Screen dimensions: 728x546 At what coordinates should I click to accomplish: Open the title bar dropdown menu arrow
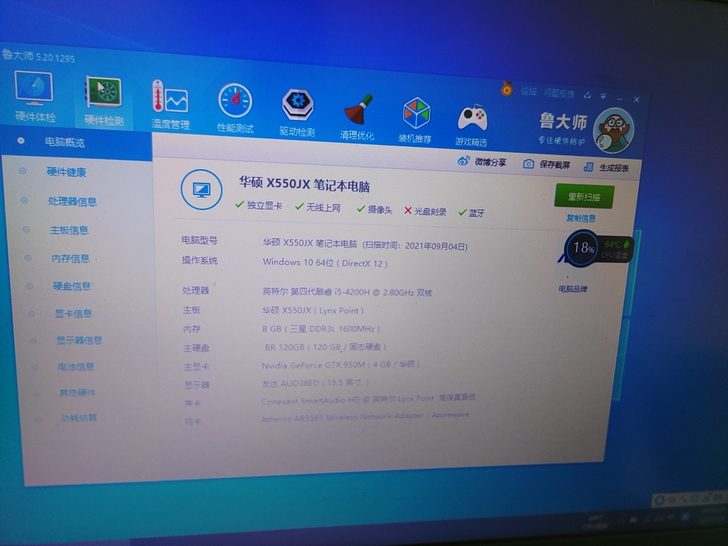click(x=603, y=96)
